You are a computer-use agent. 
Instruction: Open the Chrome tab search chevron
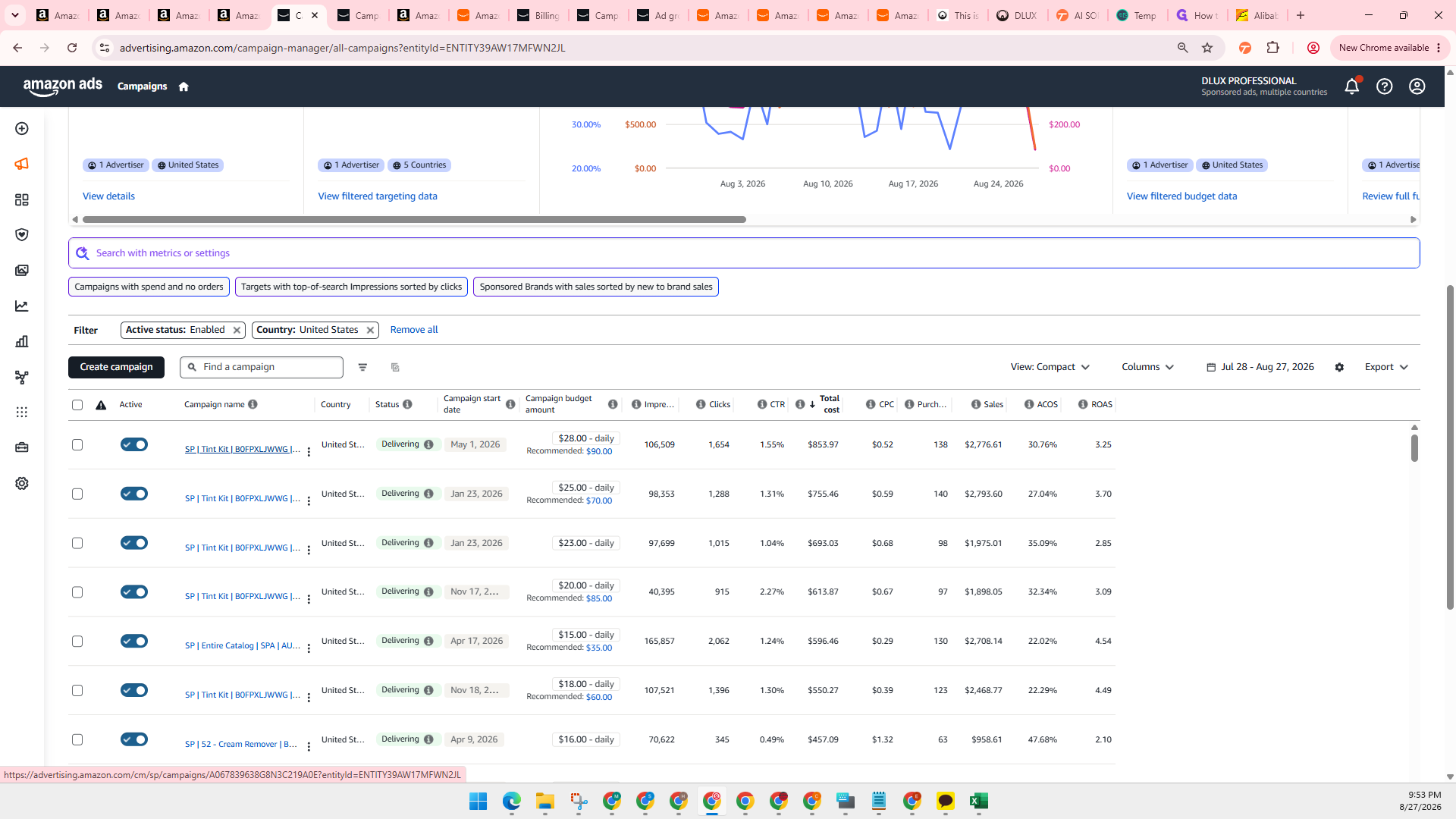coord(15,15)
